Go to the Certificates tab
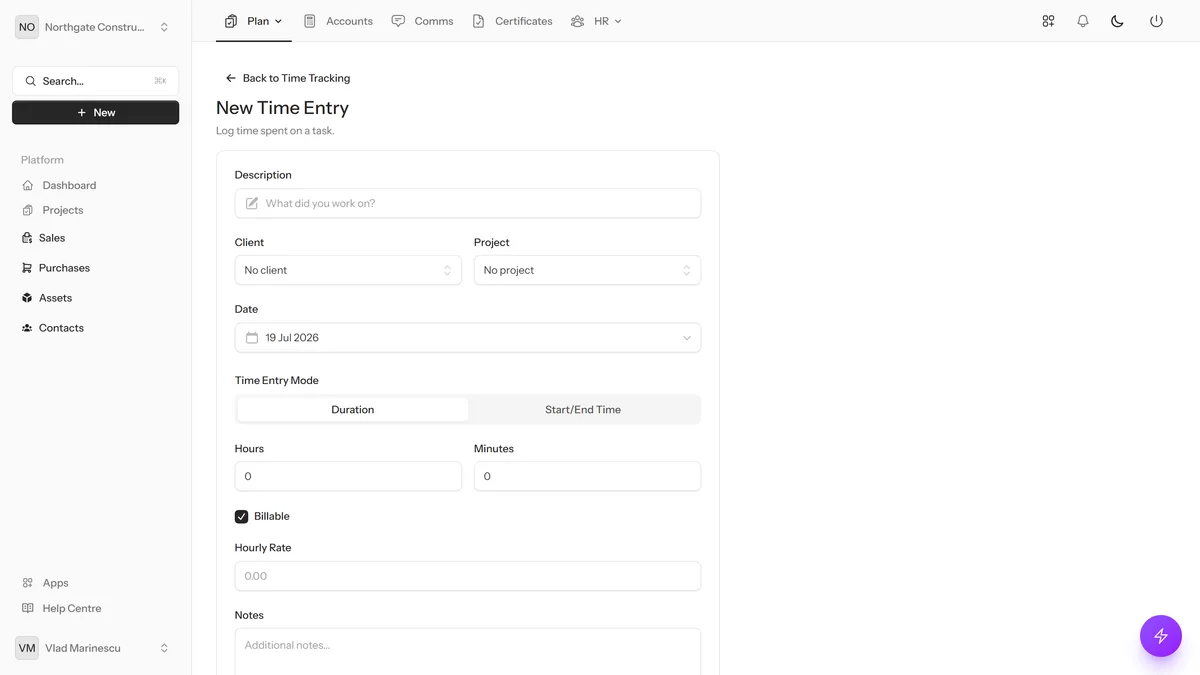The image size is (1200, 675). click(512, 21)
